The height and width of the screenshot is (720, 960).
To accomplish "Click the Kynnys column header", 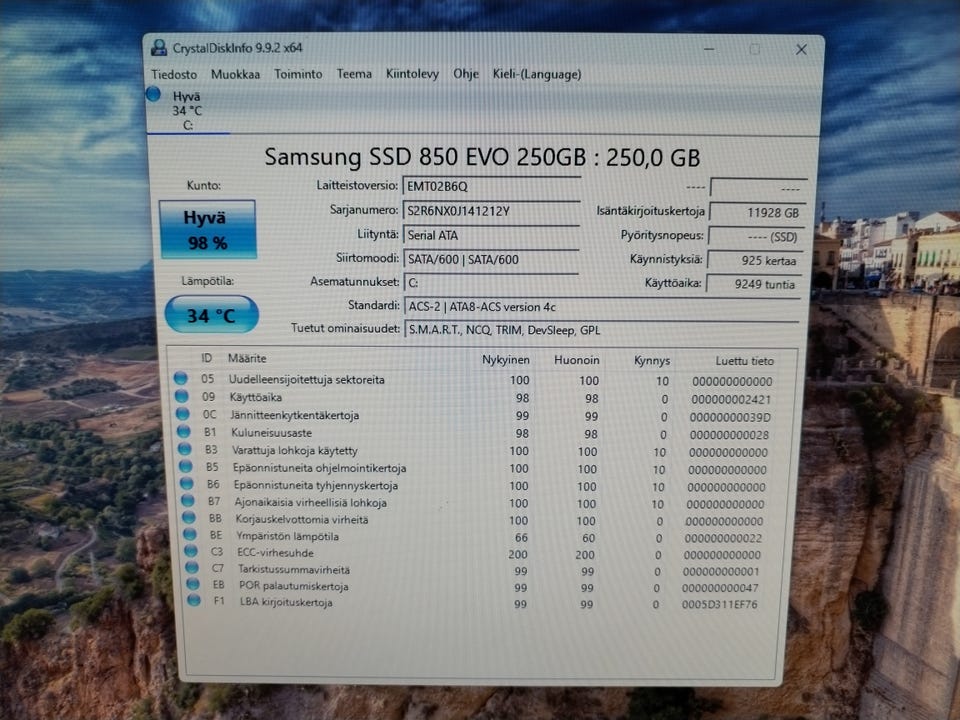I will (x=652, y=361).
